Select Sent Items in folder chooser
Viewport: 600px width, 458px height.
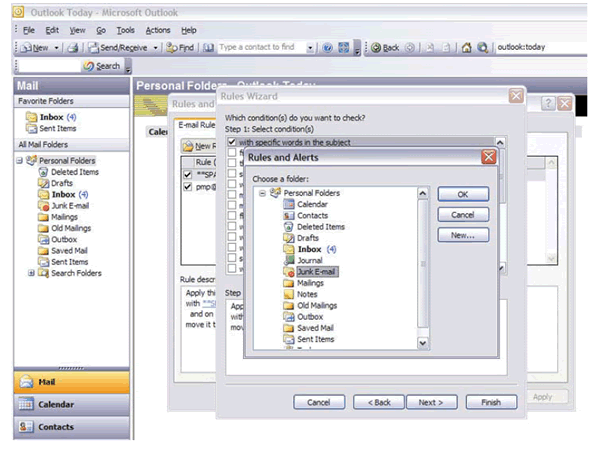pyautogui.click(x=309, y=339)
